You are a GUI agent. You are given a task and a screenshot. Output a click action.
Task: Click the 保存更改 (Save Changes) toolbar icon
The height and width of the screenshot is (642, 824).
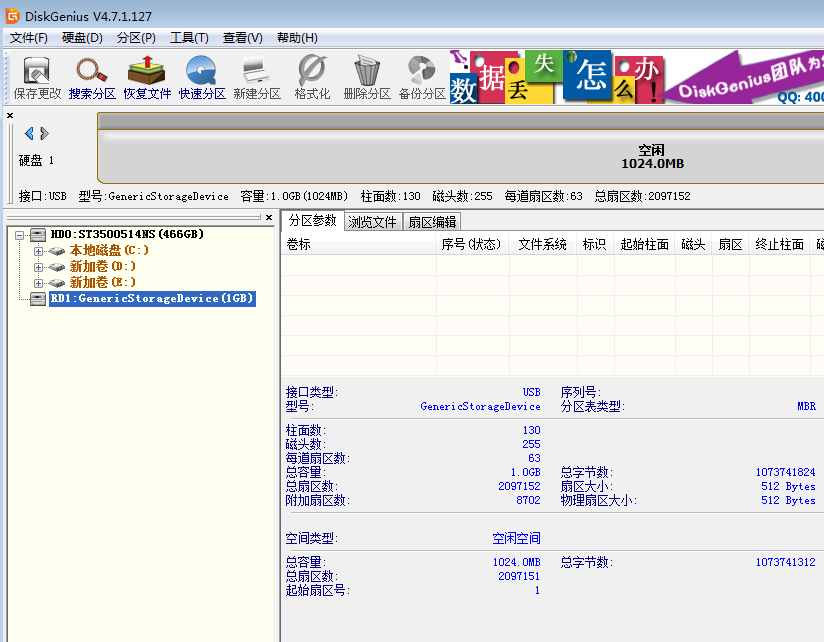coord(37,78)
